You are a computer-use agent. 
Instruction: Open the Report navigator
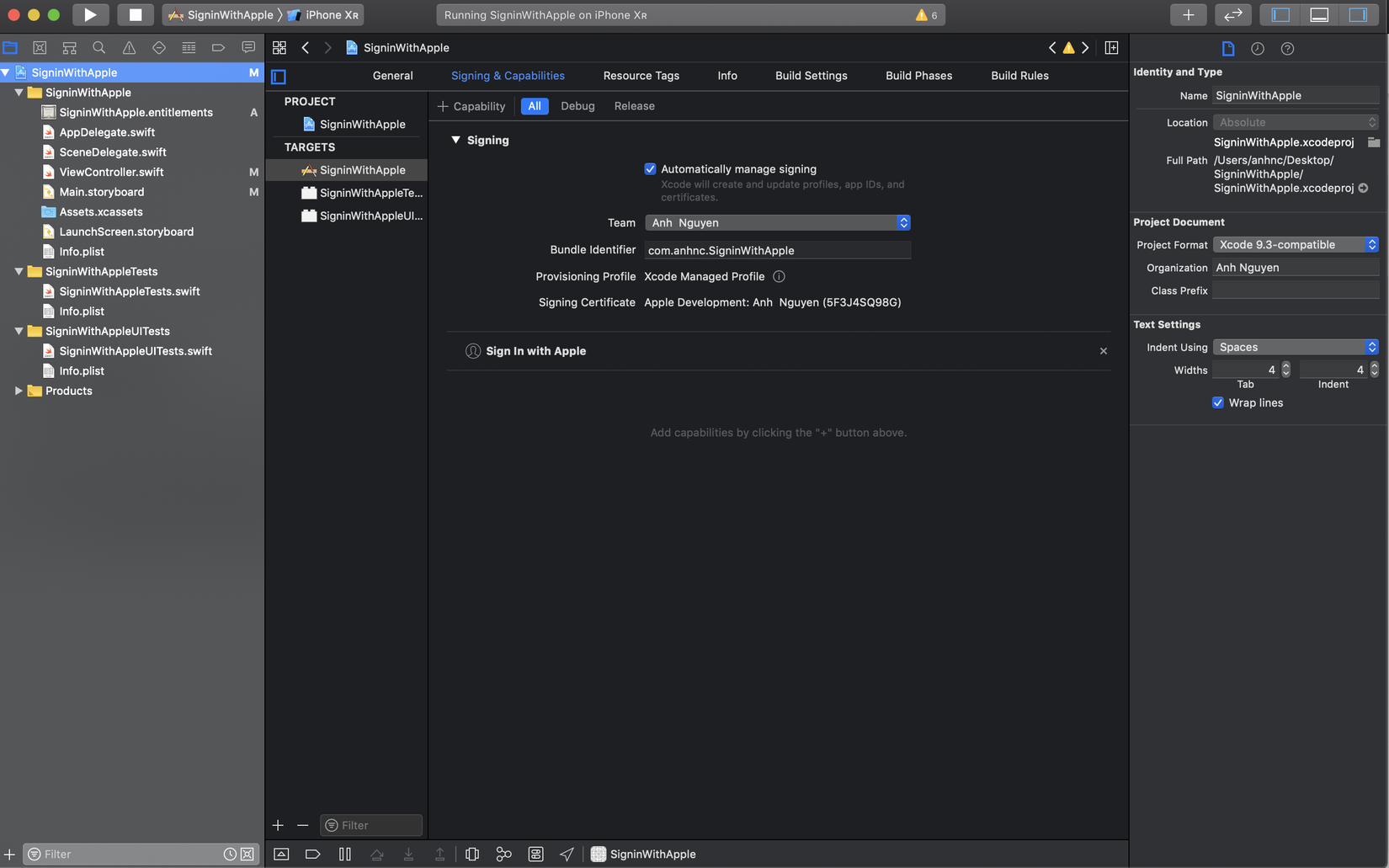tap(248, 48)
